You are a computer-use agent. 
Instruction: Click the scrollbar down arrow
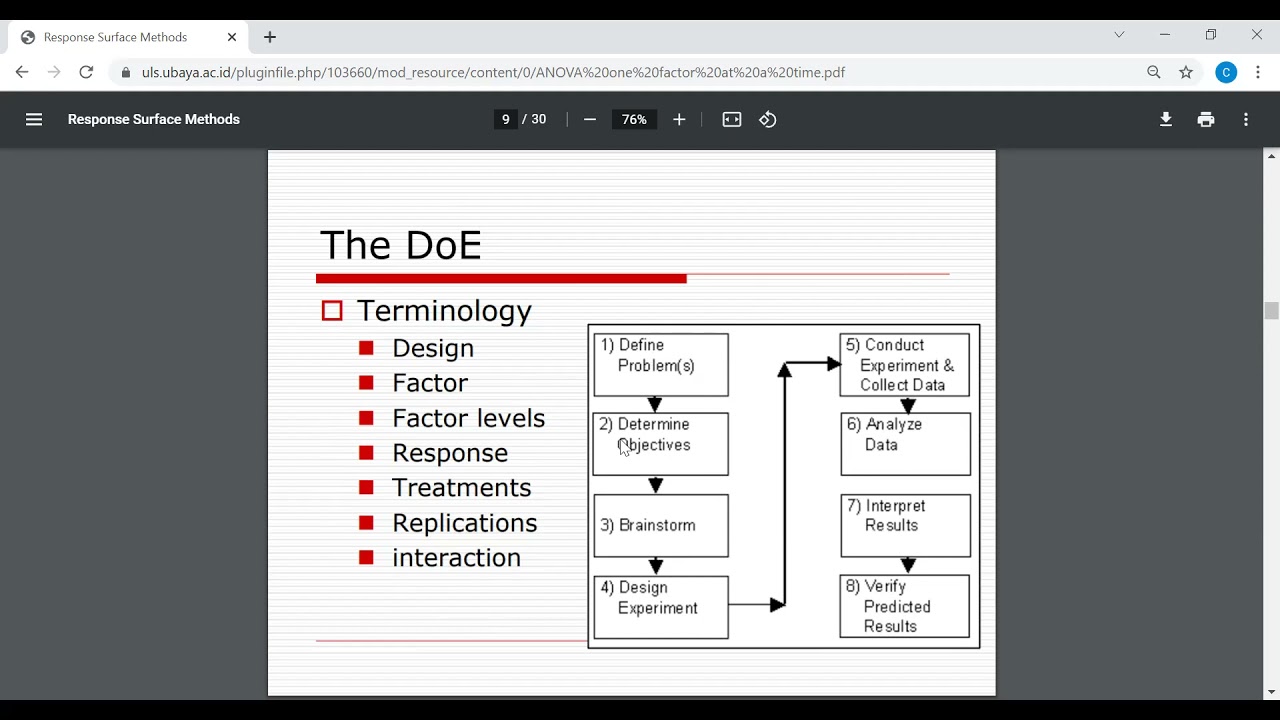coord(1272,692)
